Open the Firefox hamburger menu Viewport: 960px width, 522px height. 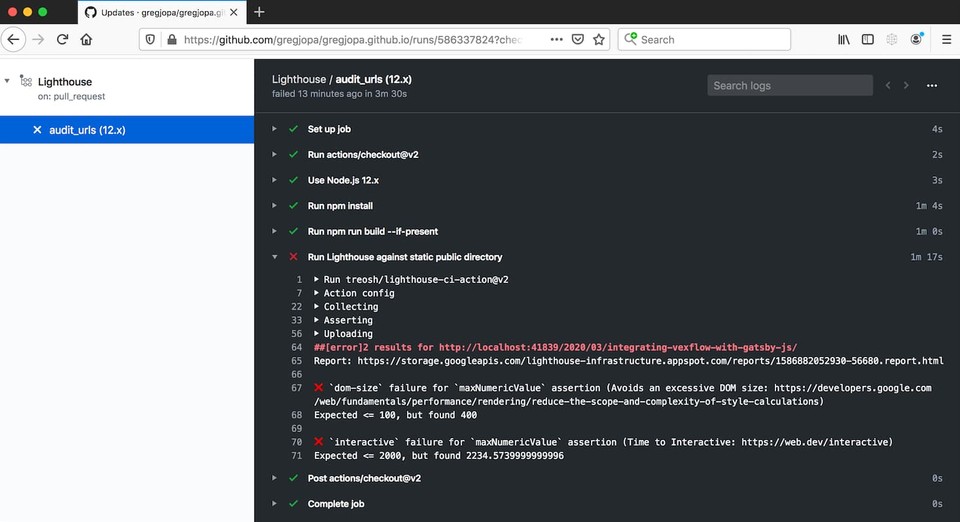click(947, 39)
